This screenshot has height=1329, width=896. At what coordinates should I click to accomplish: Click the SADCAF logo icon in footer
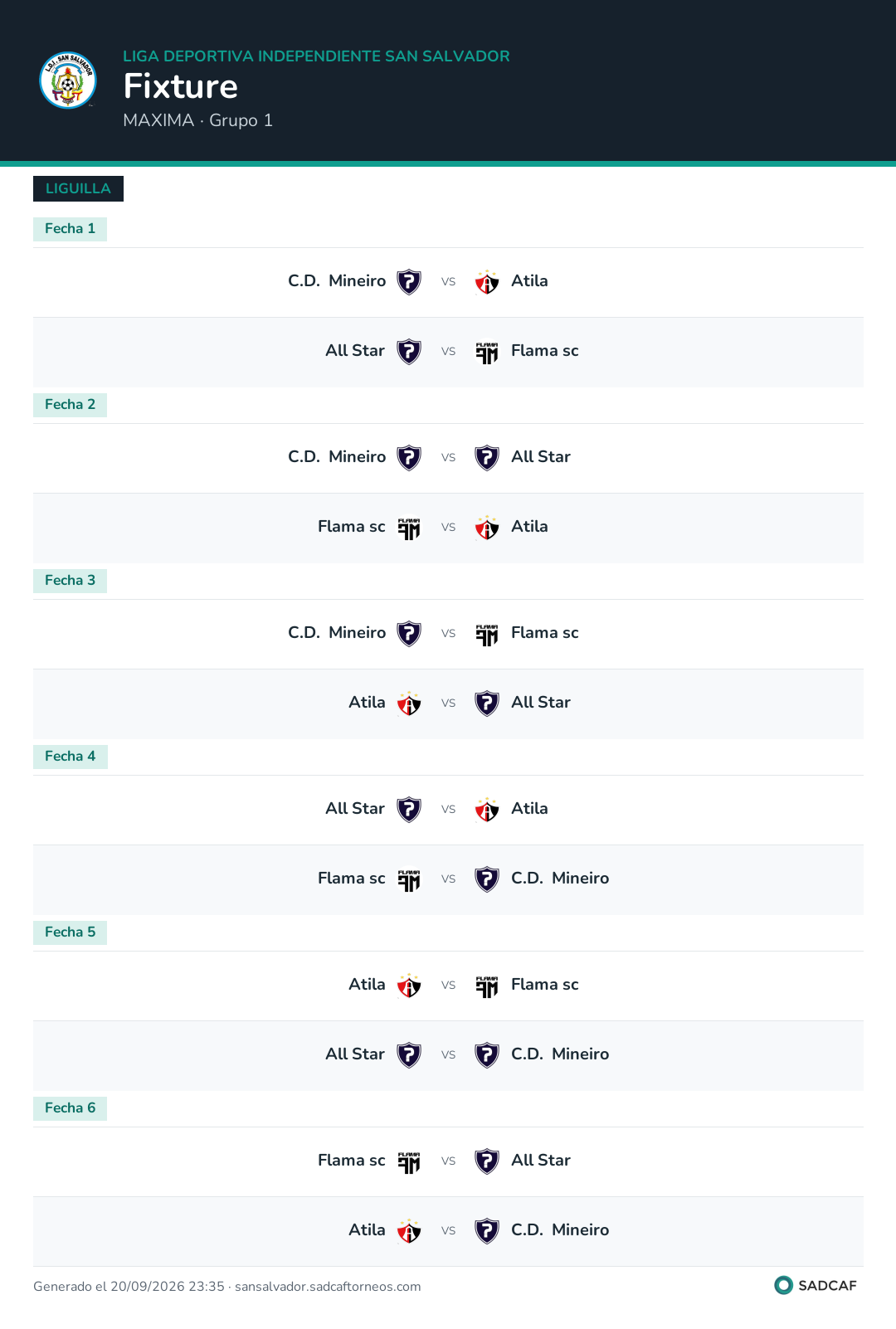coord(783,1285)
